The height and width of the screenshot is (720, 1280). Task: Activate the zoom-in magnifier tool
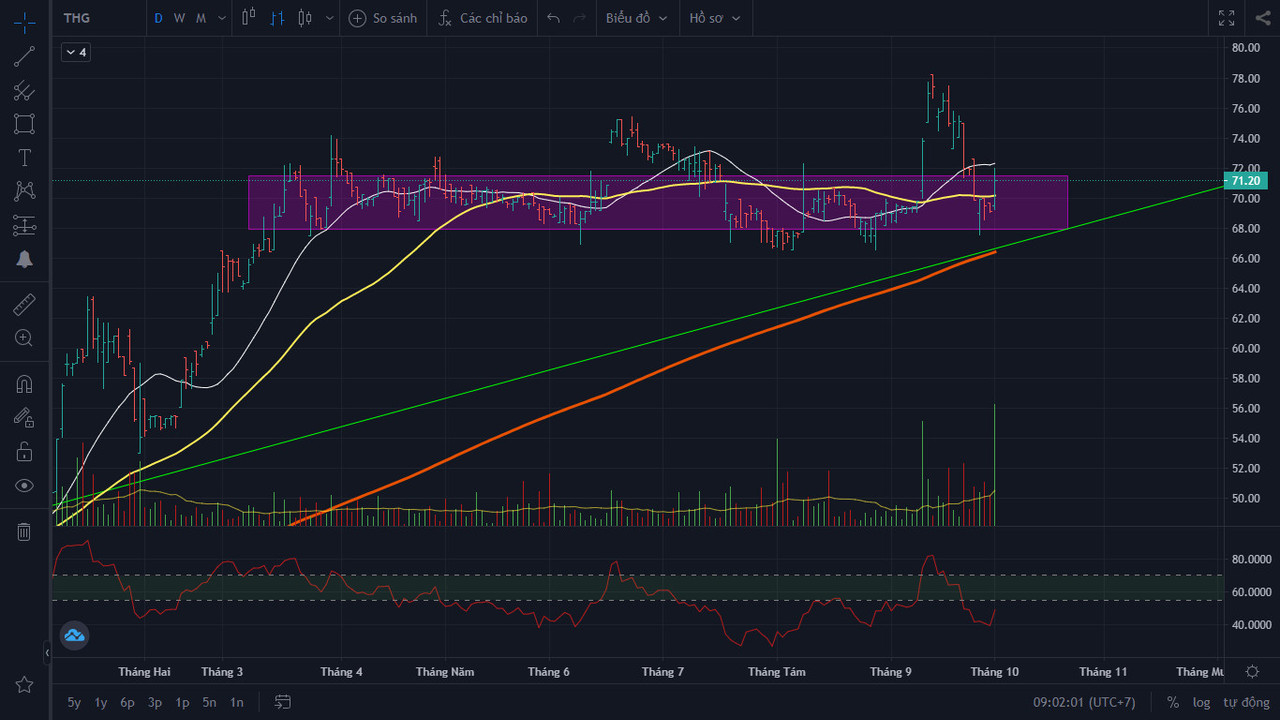coord(24,338)
